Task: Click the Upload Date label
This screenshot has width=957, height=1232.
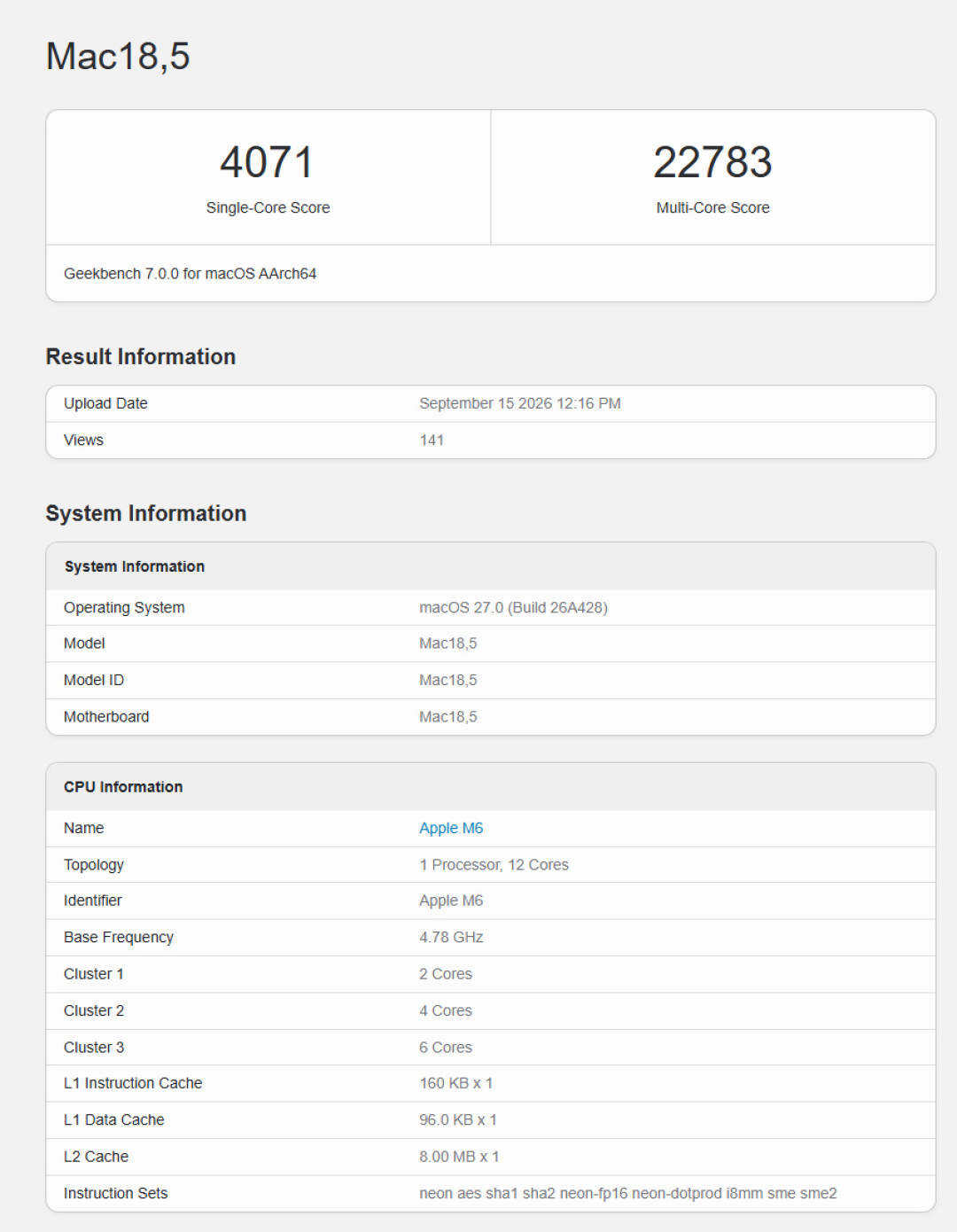Action: coord(105,403)
